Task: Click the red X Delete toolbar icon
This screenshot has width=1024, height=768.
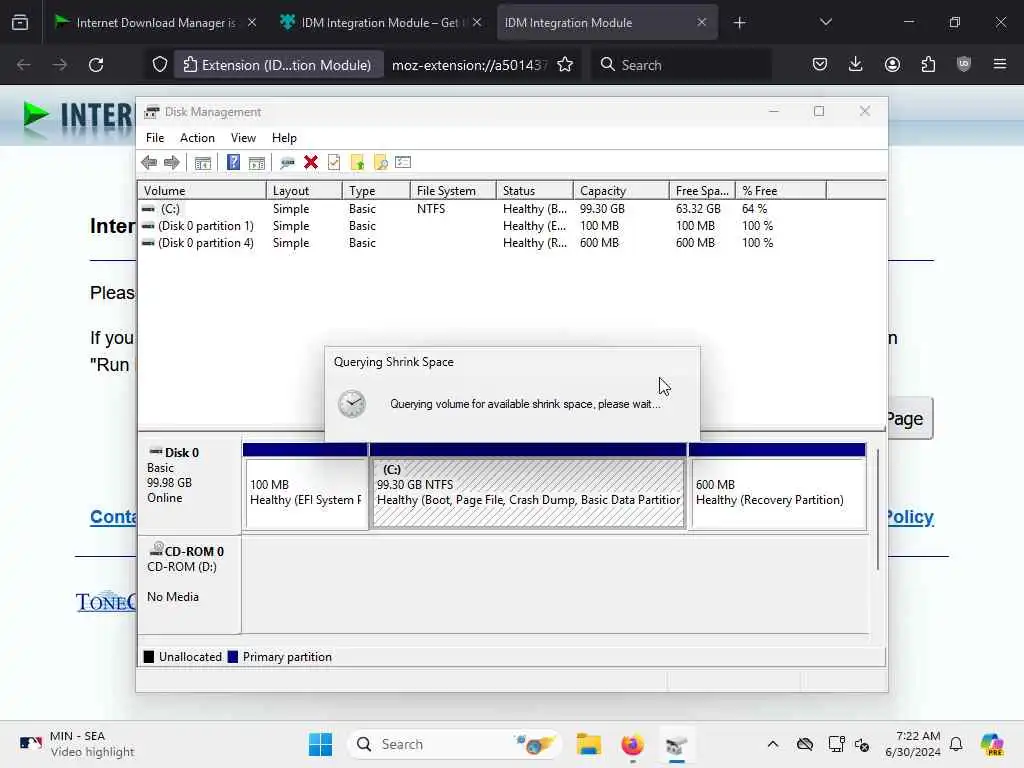Action: (x=311, y=162)
